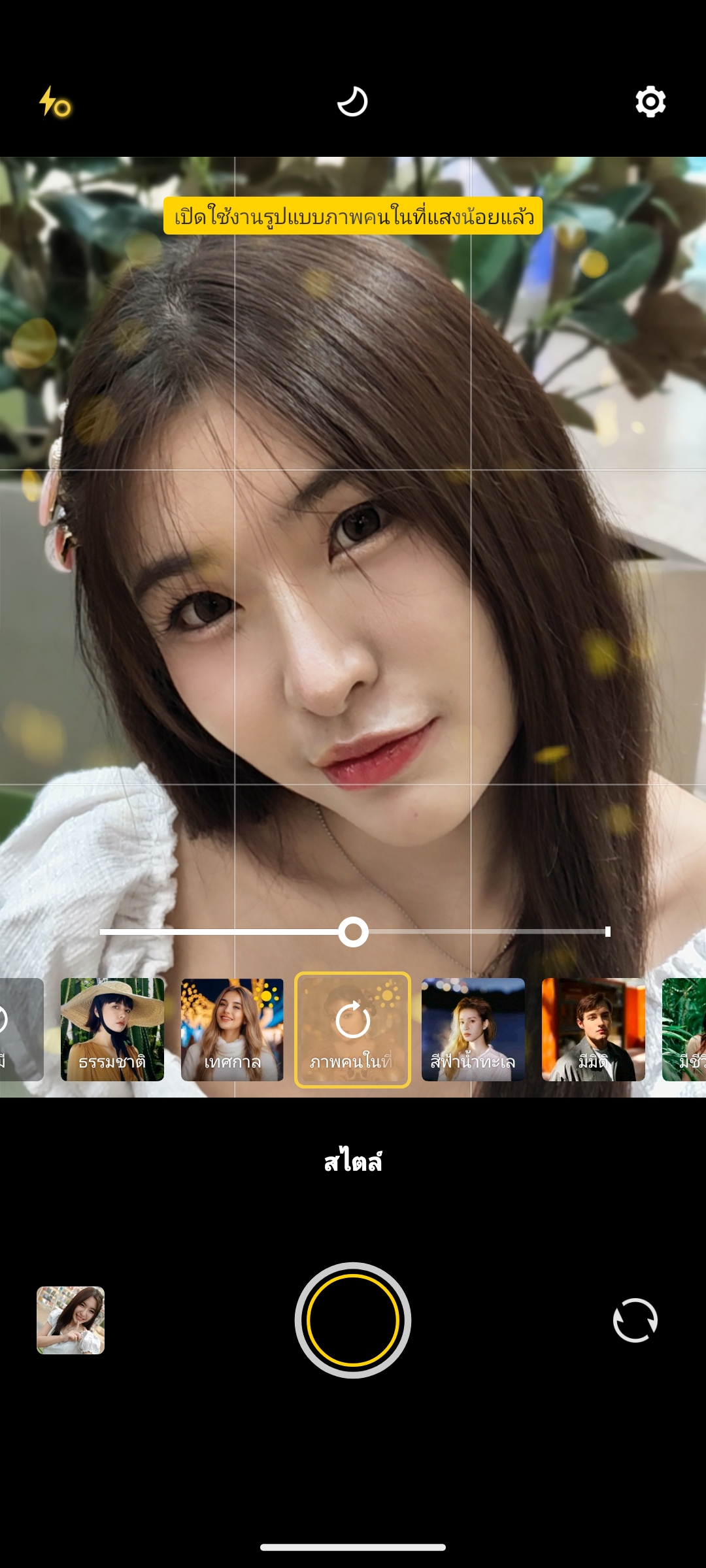
Task: Select the มีมิติ style filter
Action: tap(594, 1029)
